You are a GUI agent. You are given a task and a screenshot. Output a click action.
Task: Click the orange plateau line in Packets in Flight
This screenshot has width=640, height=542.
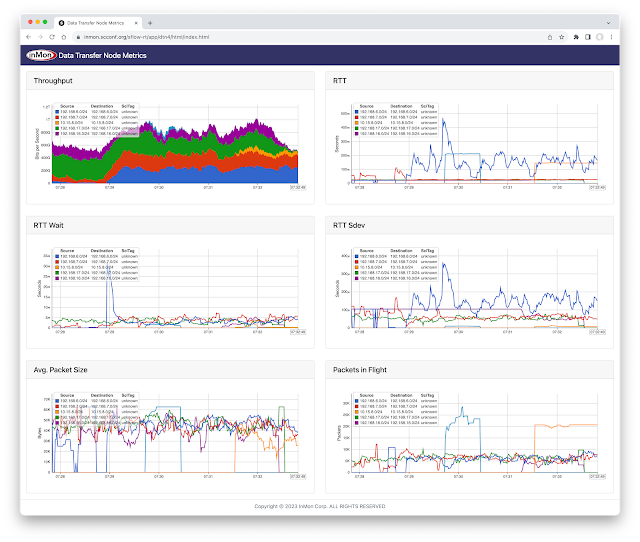click(x=567, y=425)
